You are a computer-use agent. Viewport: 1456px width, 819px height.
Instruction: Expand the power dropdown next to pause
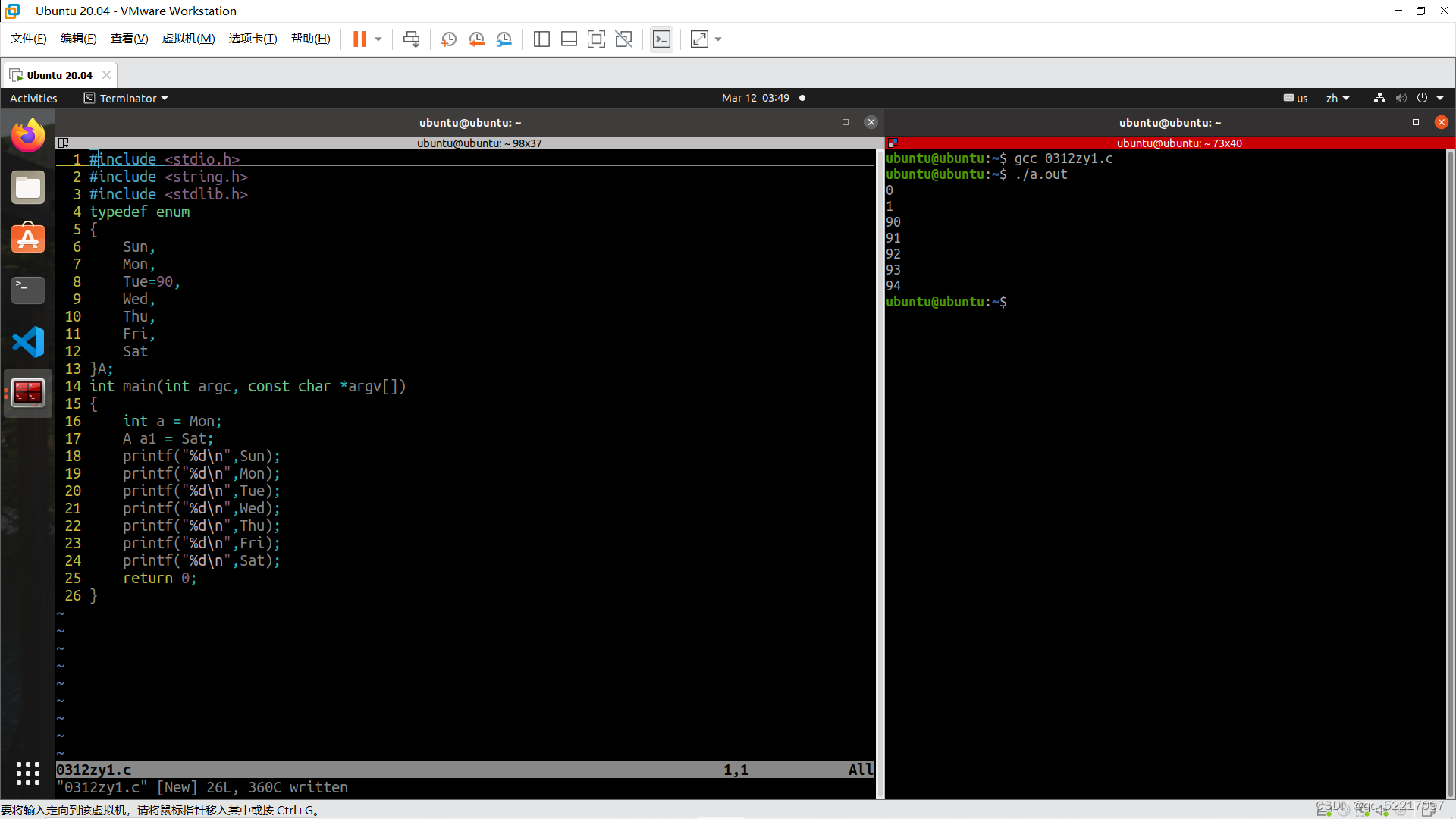(378, 39)
